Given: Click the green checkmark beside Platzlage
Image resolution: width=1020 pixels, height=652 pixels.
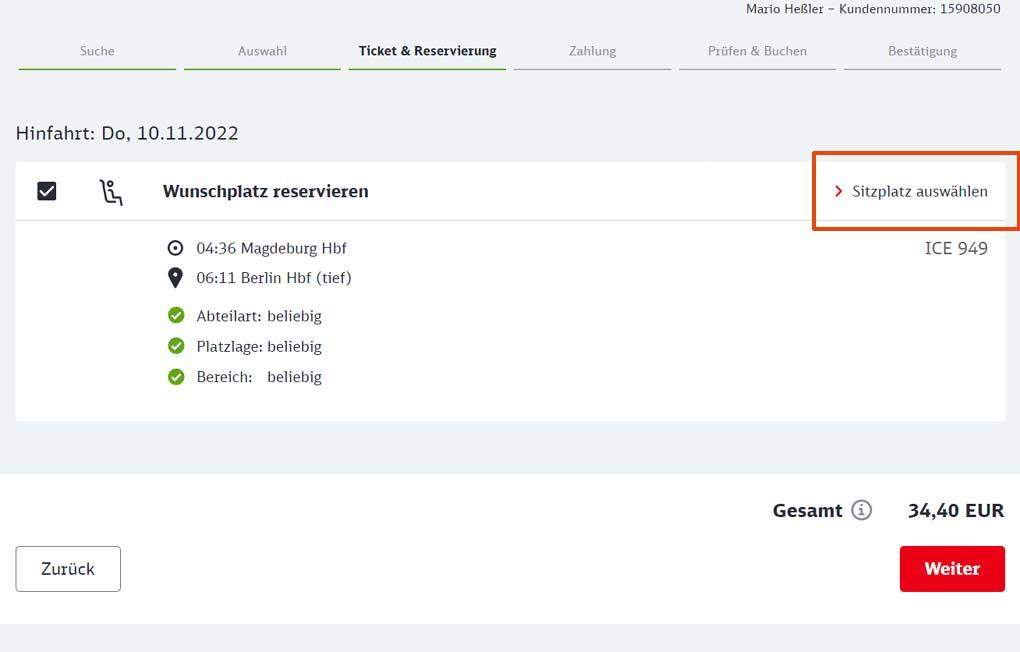Looking at the screenshot, I should [176, 346].
